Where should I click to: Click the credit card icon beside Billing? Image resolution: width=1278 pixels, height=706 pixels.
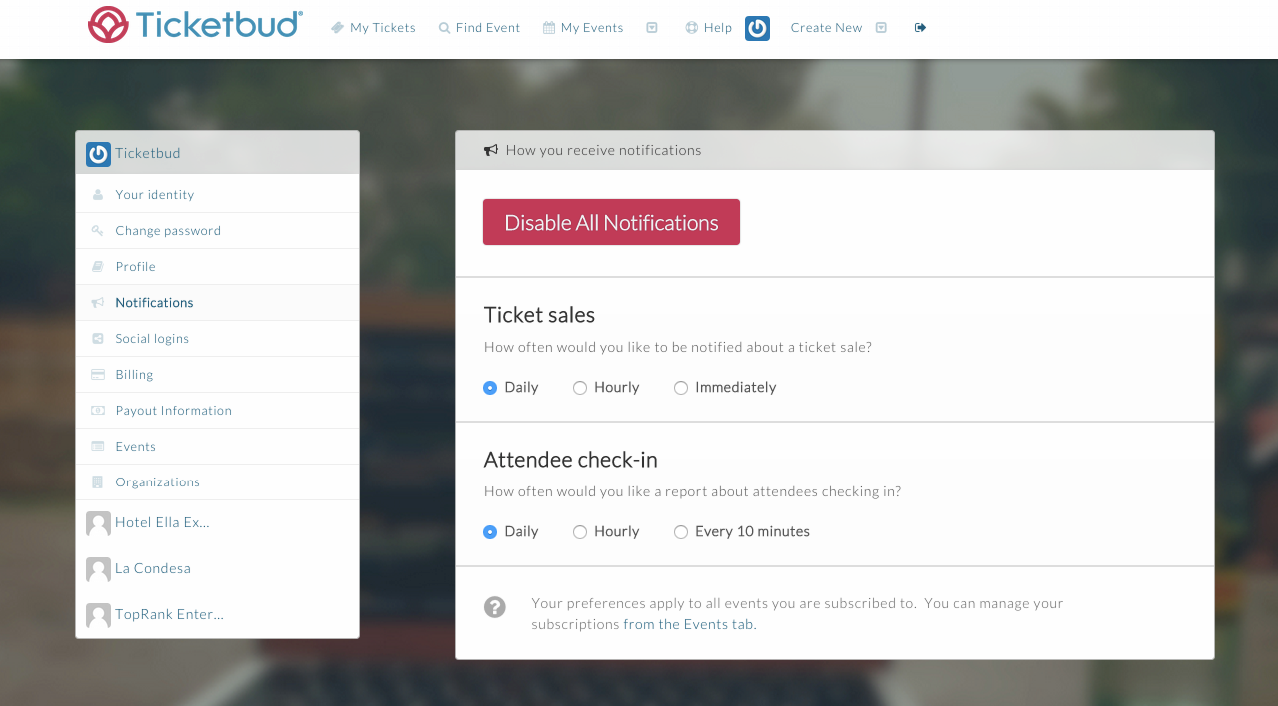pos(97,375)
